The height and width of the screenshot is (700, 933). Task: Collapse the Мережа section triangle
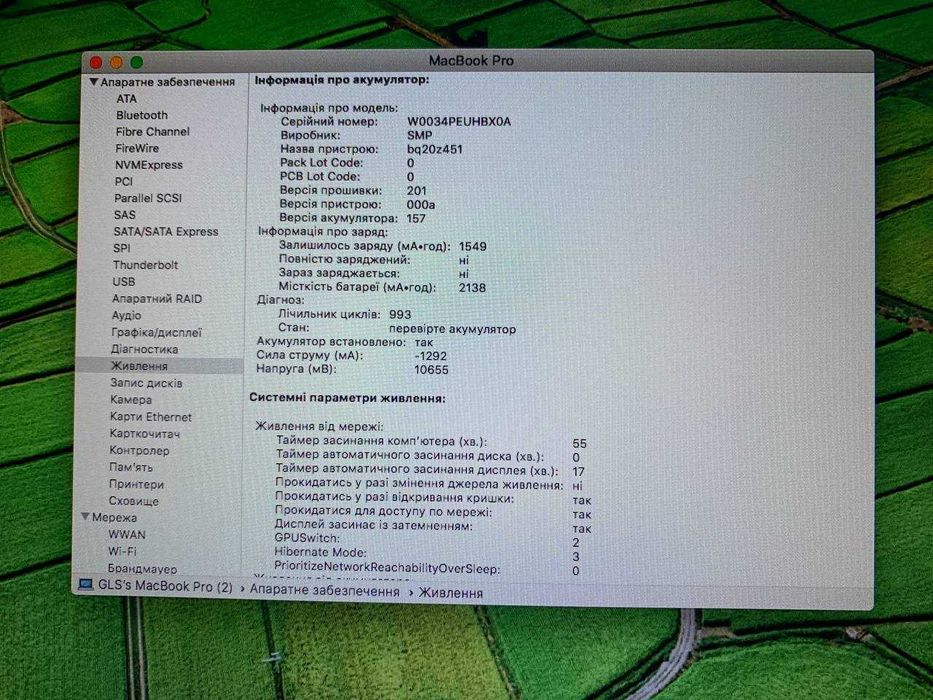pyautogui.click(x=86, y=517)
